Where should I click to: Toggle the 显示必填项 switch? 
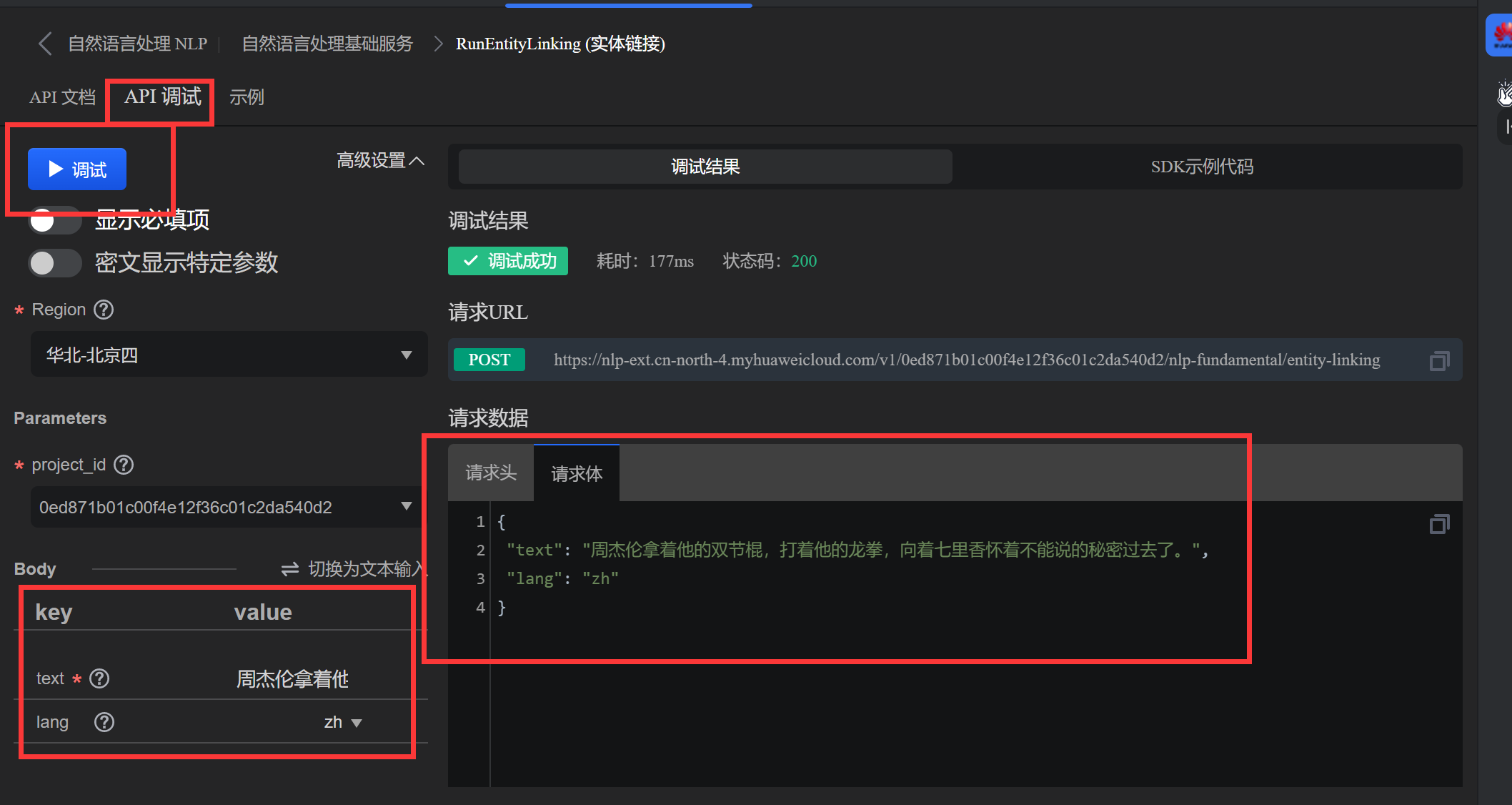54,220
